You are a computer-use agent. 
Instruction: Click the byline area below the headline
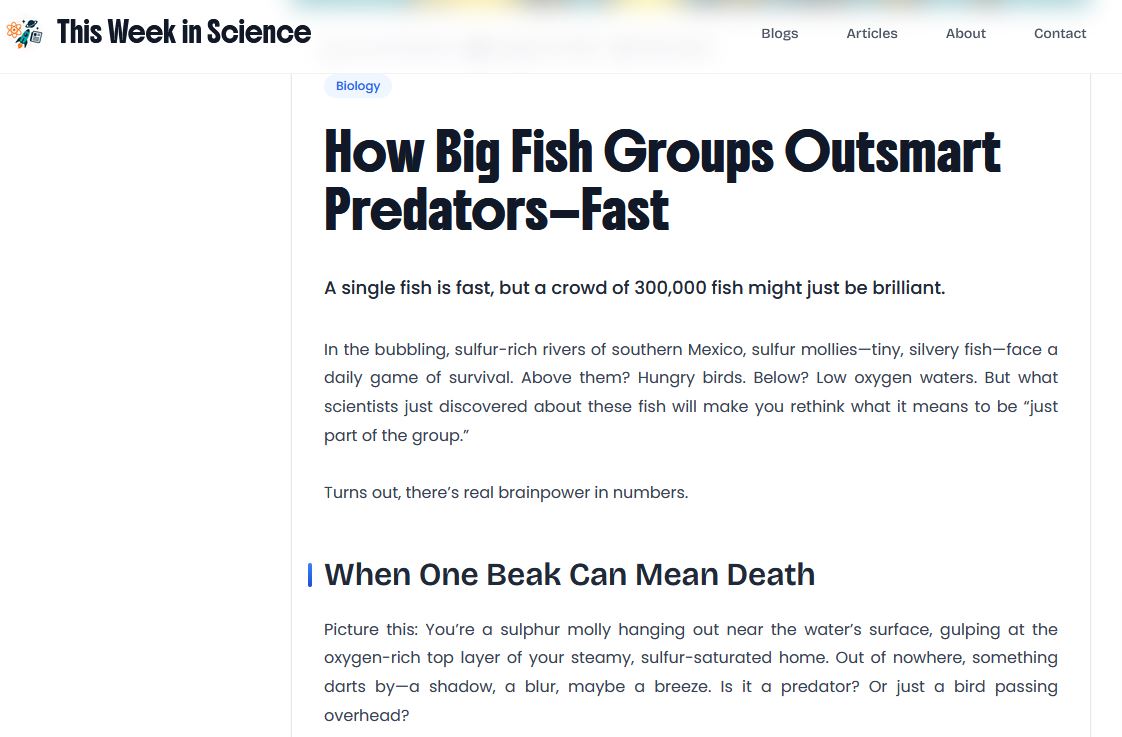[x=520, y=47]
